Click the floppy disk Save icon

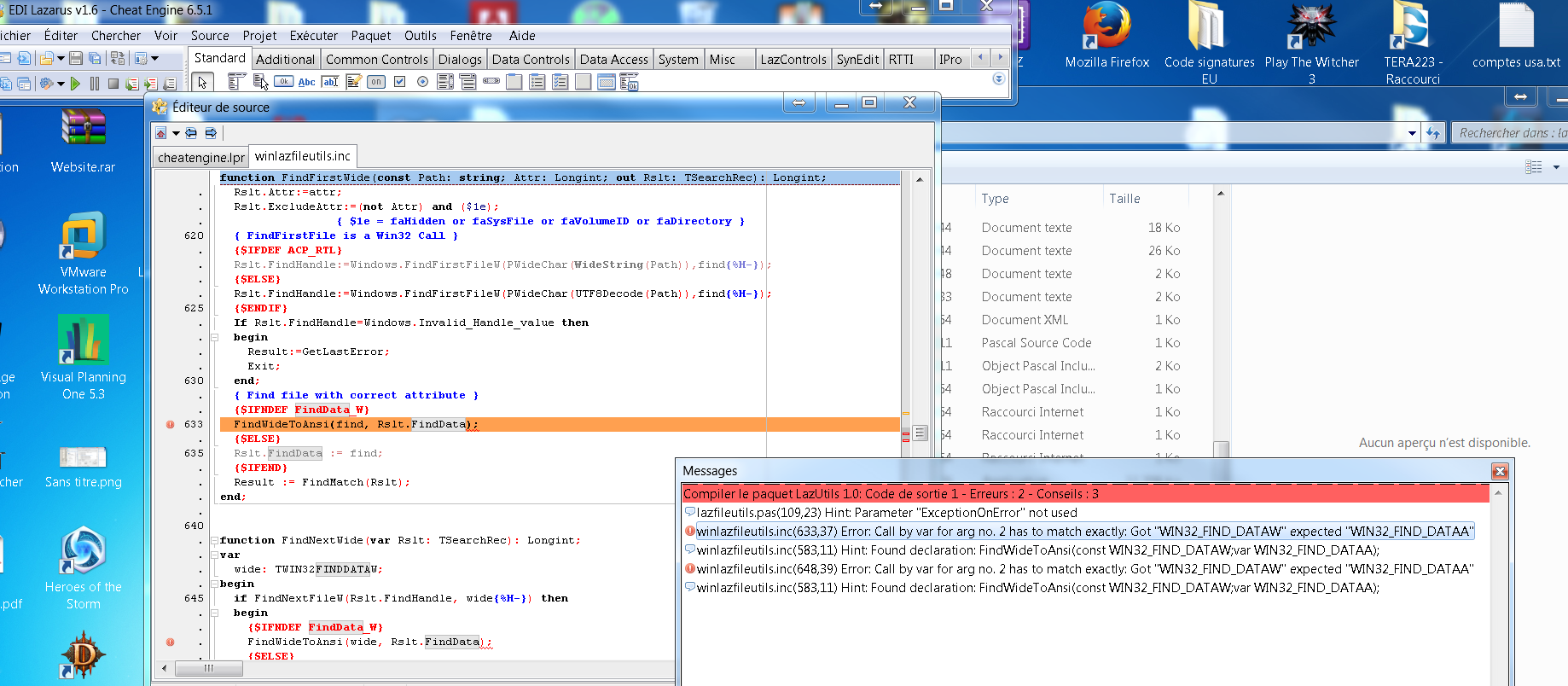(76, 59)
